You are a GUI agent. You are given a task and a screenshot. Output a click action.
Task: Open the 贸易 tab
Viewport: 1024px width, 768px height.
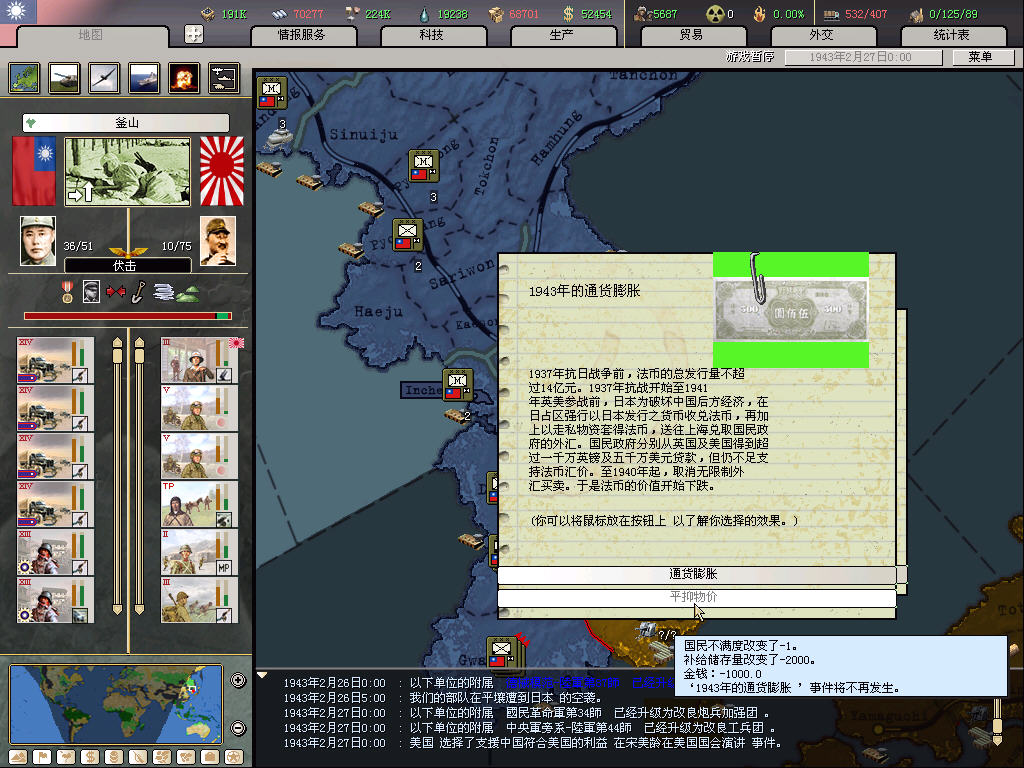pos(692,35)
